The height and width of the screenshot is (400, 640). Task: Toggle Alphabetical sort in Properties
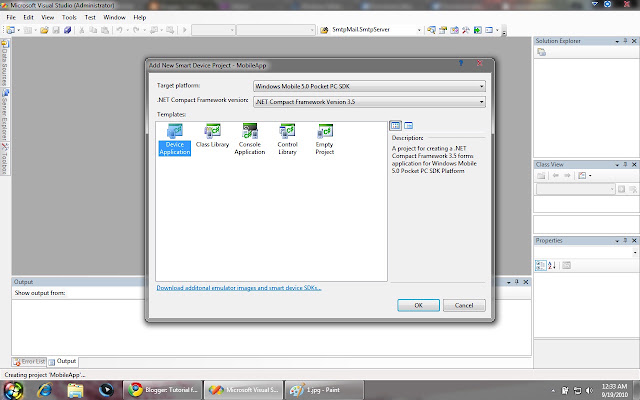(552, 266)
